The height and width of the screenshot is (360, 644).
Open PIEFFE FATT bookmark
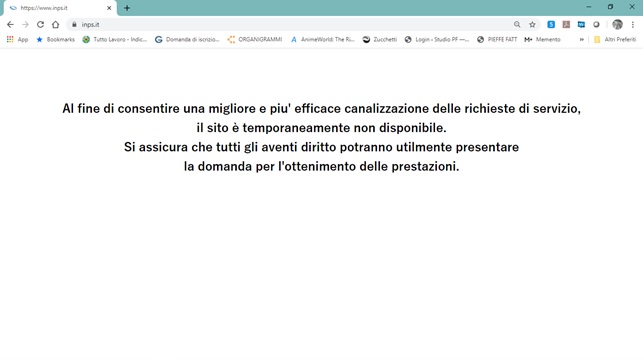(497, 39)
